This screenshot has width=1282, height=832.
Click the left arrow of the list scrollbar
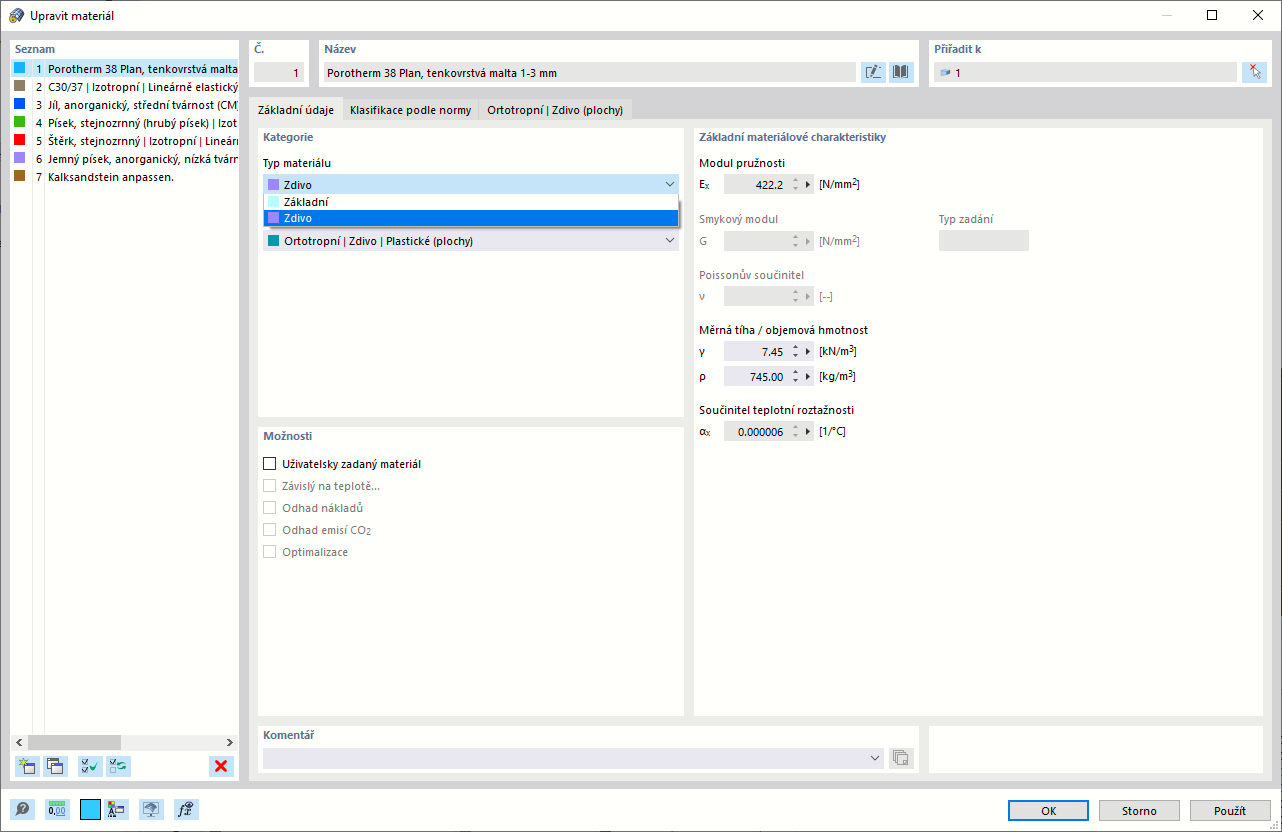19,742
